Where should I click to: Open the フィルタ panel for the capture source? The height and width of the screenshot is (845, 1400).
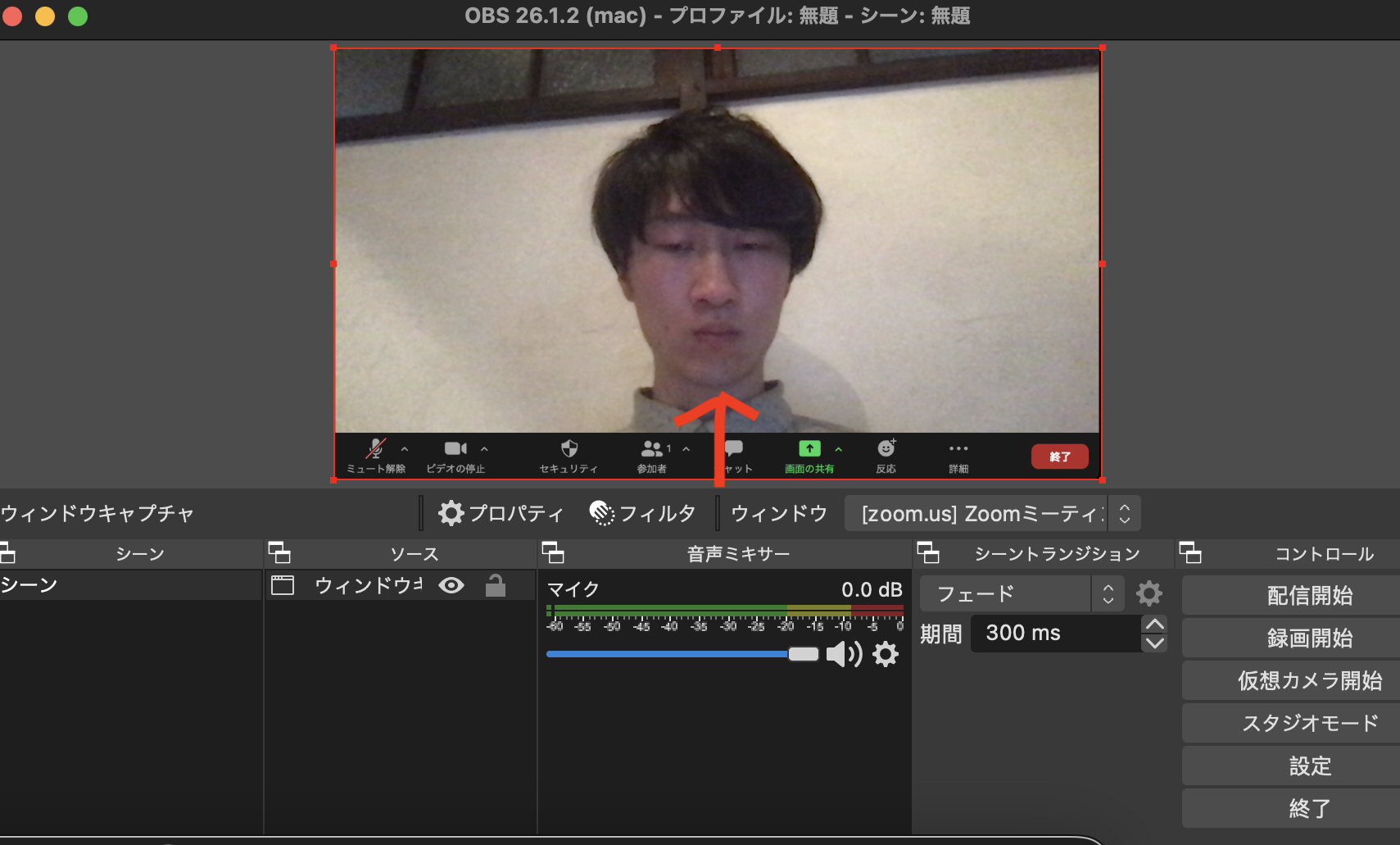[x=642, y=513]
